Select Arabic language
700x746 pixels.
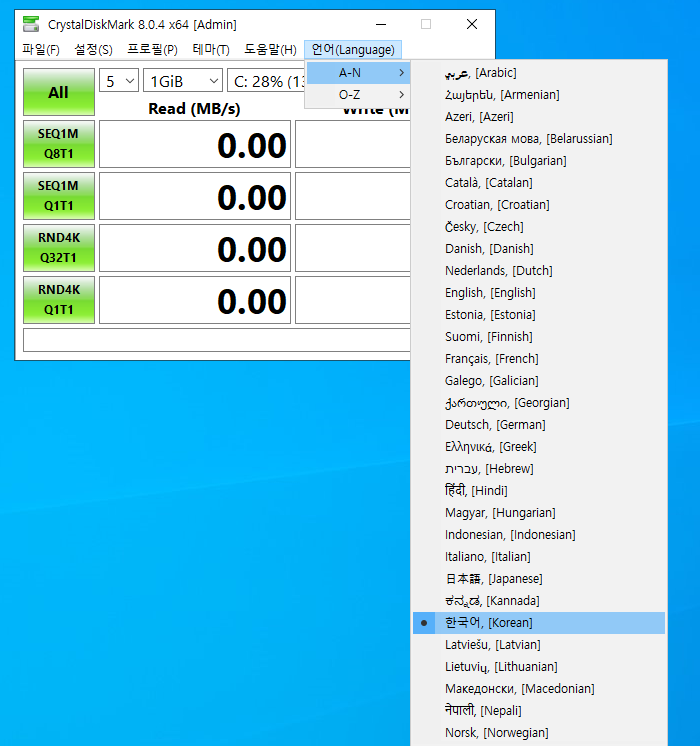point(539,73)
